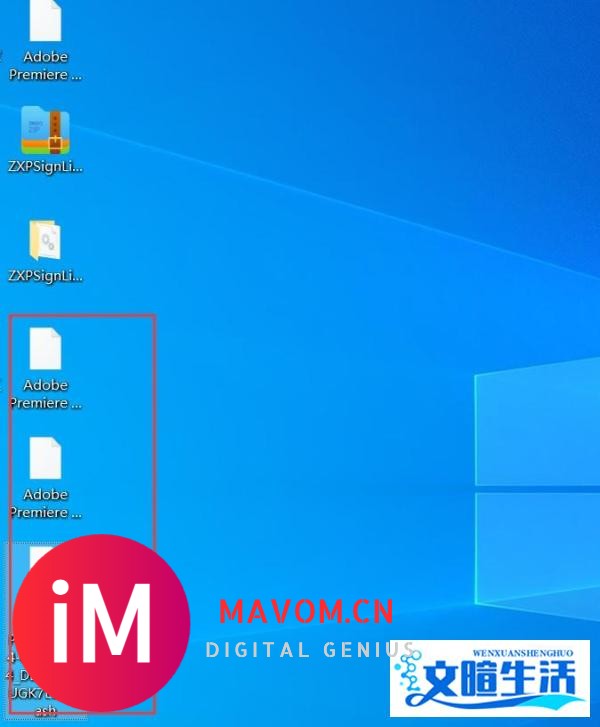
Task: Click first Adobe Premiere label inside red box
Action: point(45,394)
